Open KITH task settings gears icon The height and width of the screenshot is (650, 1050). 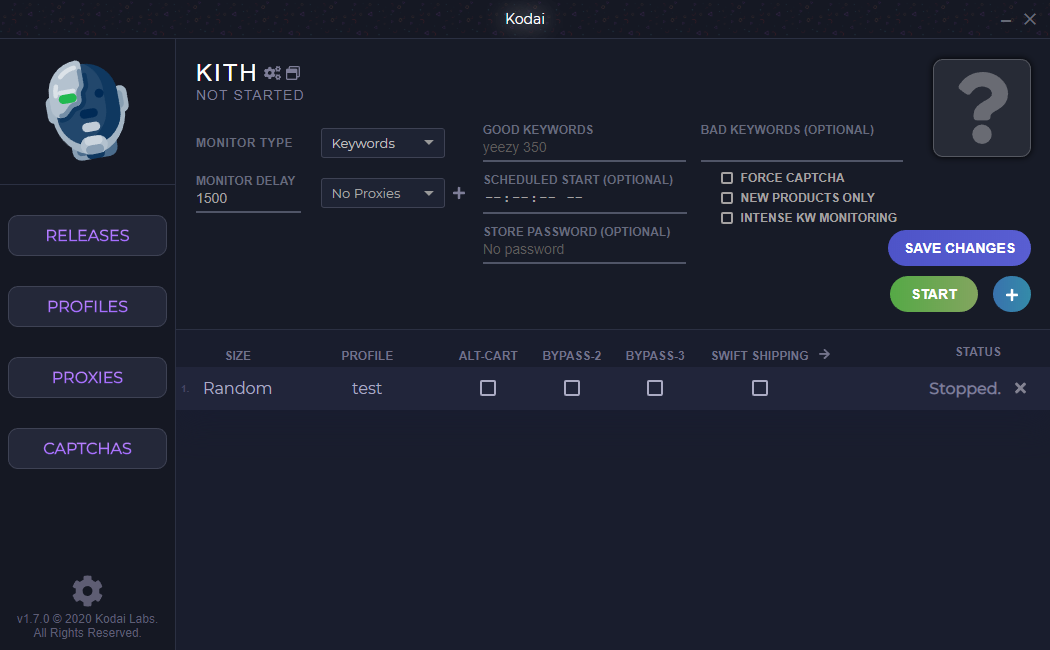272,73
